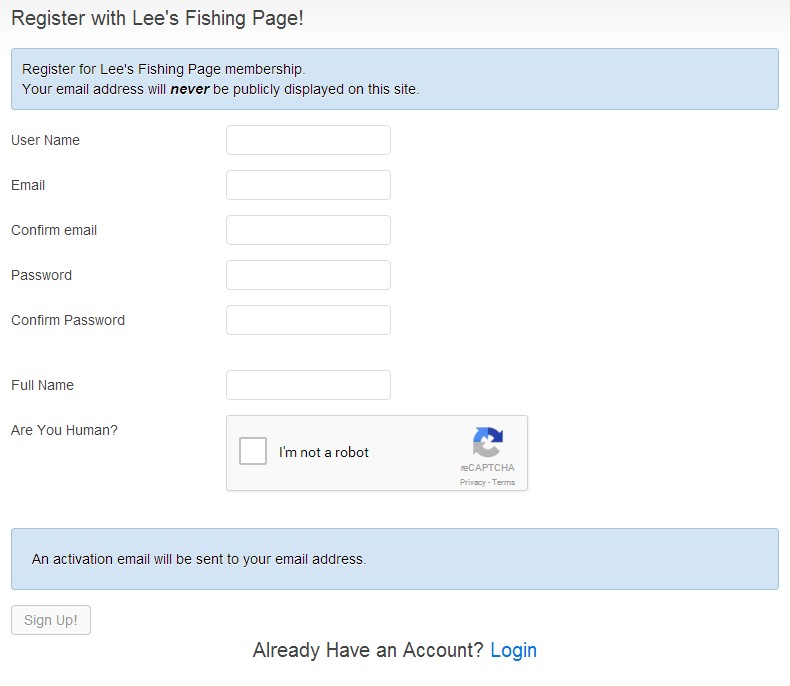The image size is (790, 686).
Task: Click the "Password" label text
Action: (41, 275)
